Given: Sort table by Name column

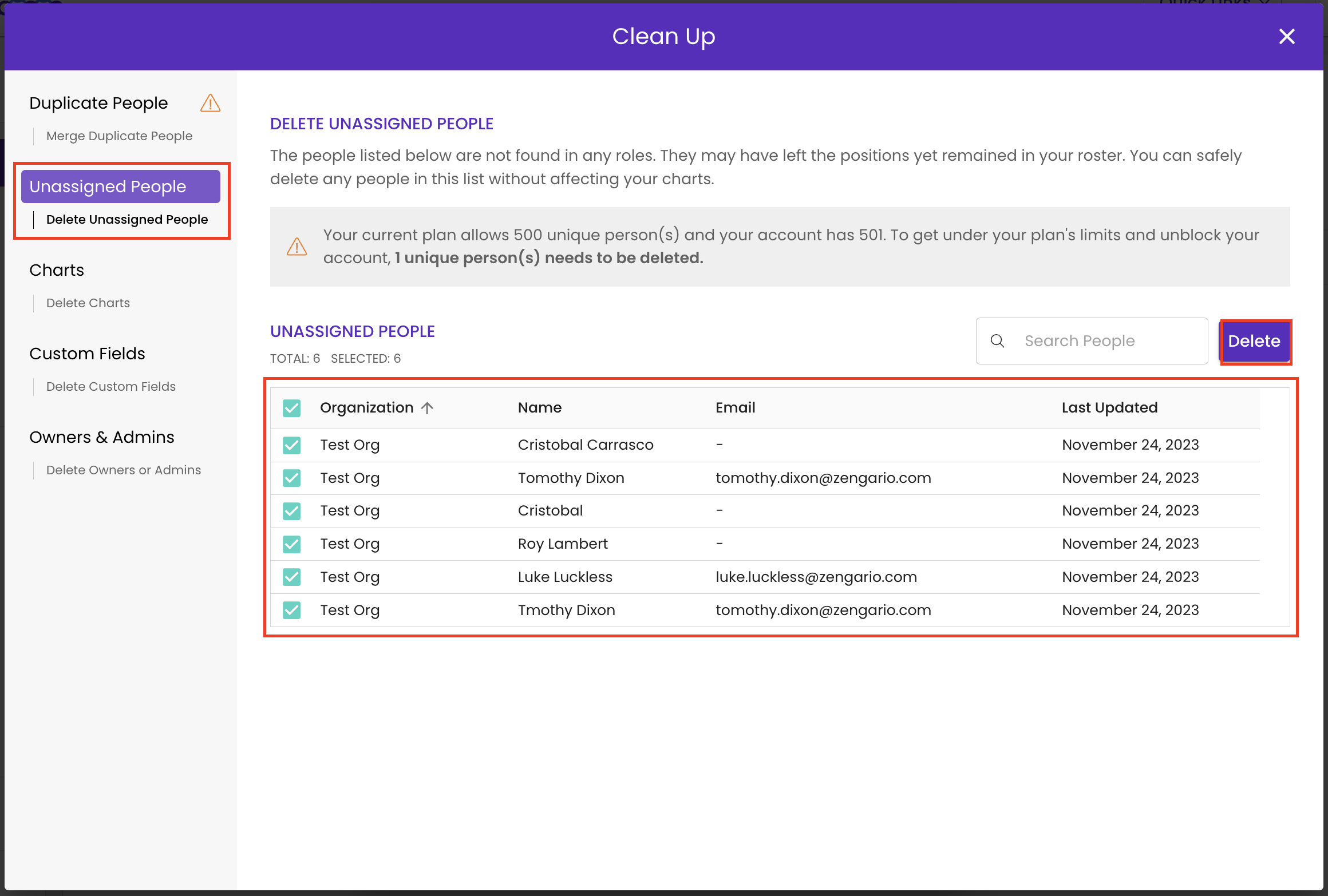Looking at the screenshot, I should click(539, 407).
